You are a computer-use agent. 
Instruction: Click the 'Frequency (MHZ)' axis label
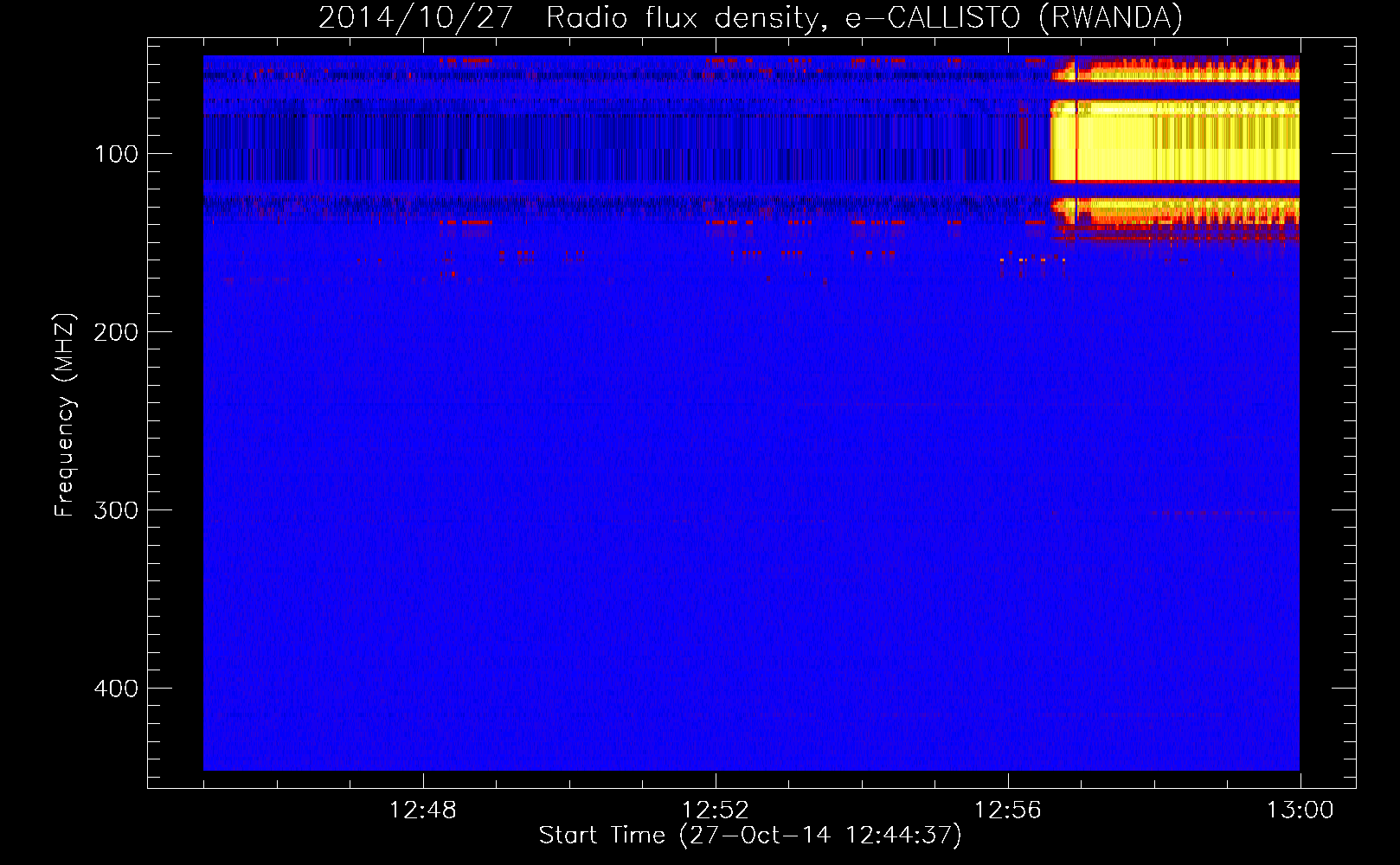click(65, 414)
